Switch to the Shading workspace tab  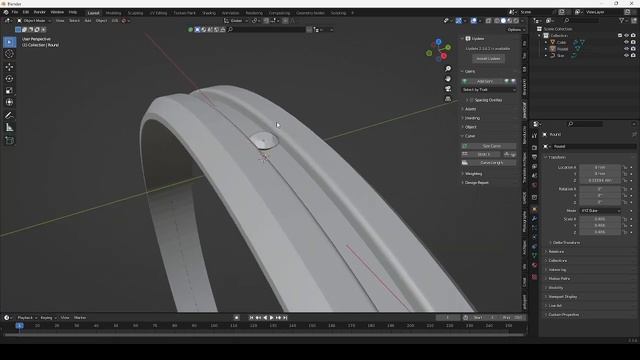pyautogui.click(x=209, y=13)
